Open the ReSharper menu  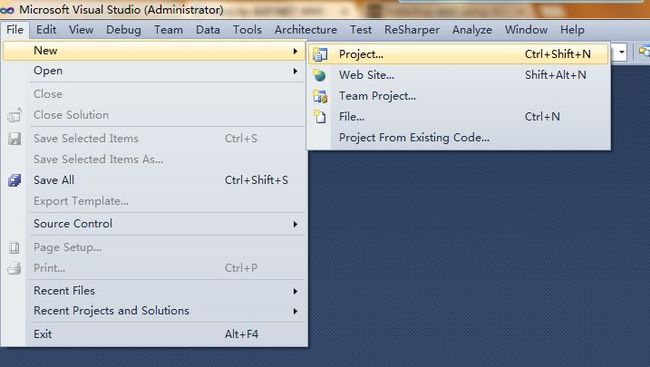click(x=412, y=30)
